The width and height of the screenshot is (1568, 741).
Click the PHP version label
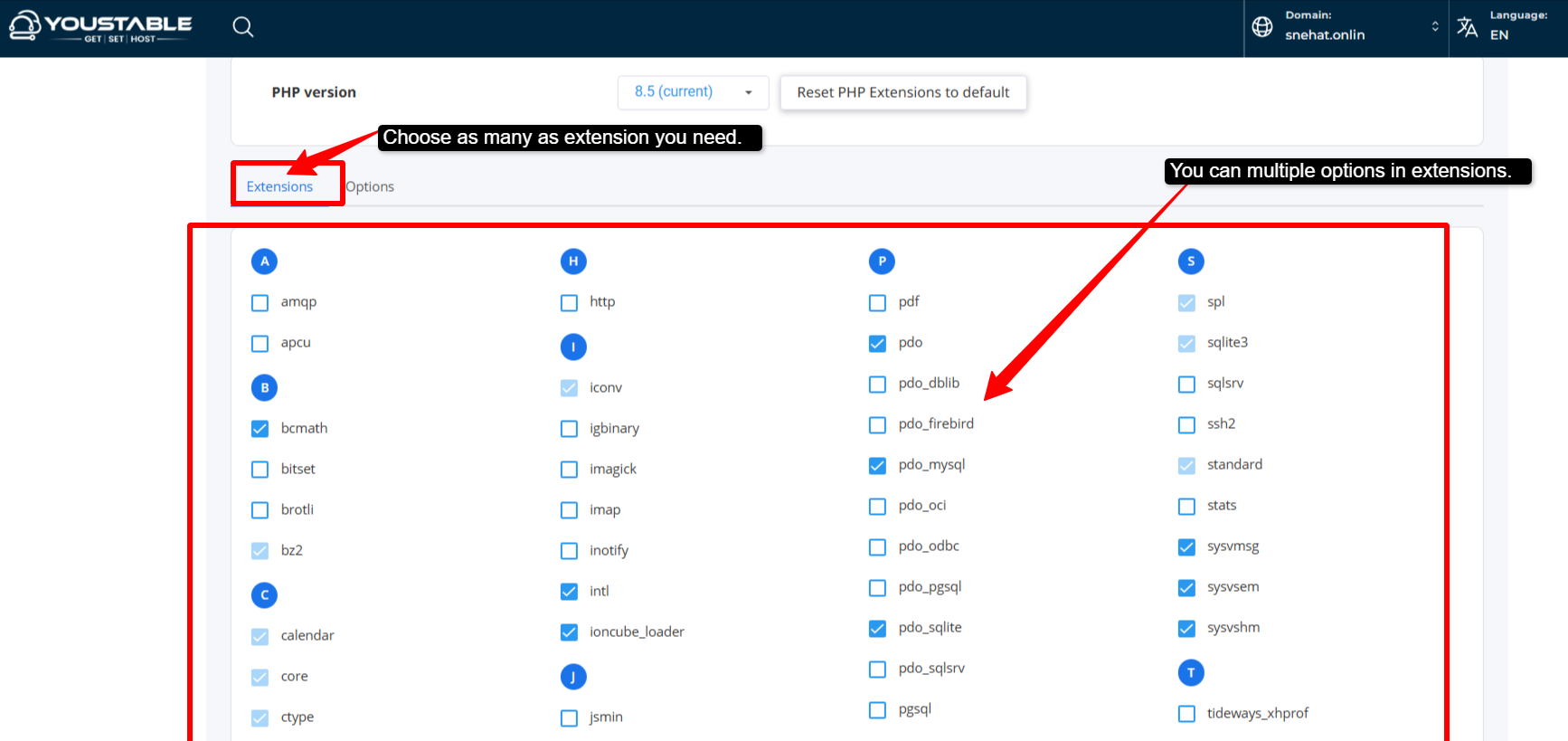click(x=314, y=92)
